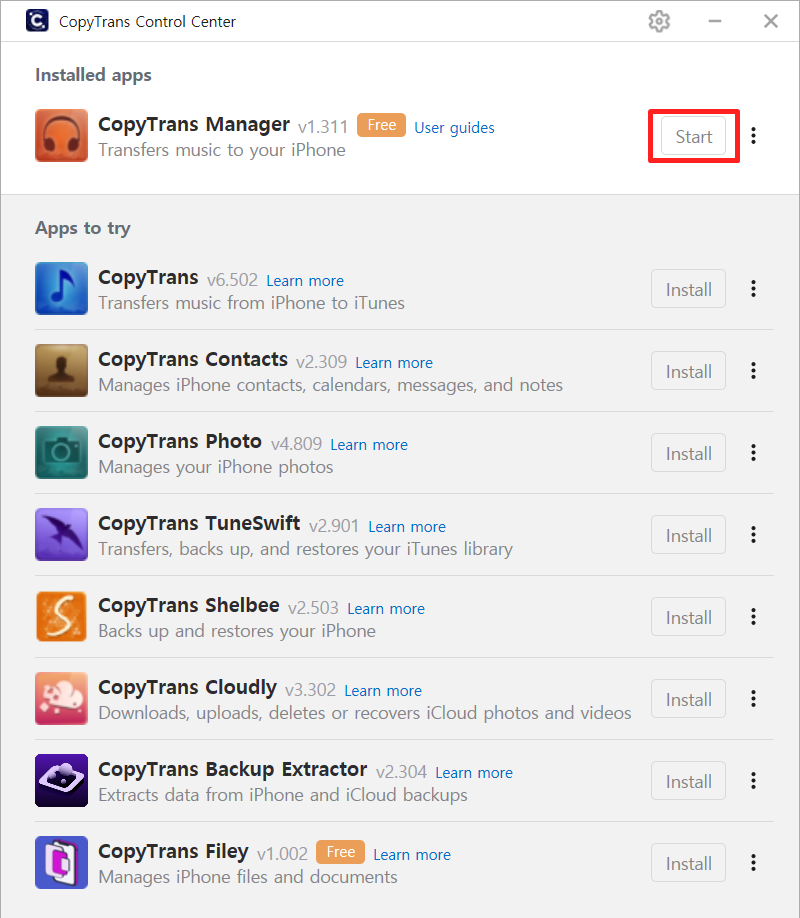Open Learn more for CopyTrans Cloudly
The image size is (800, 918).
pos(383,690)
